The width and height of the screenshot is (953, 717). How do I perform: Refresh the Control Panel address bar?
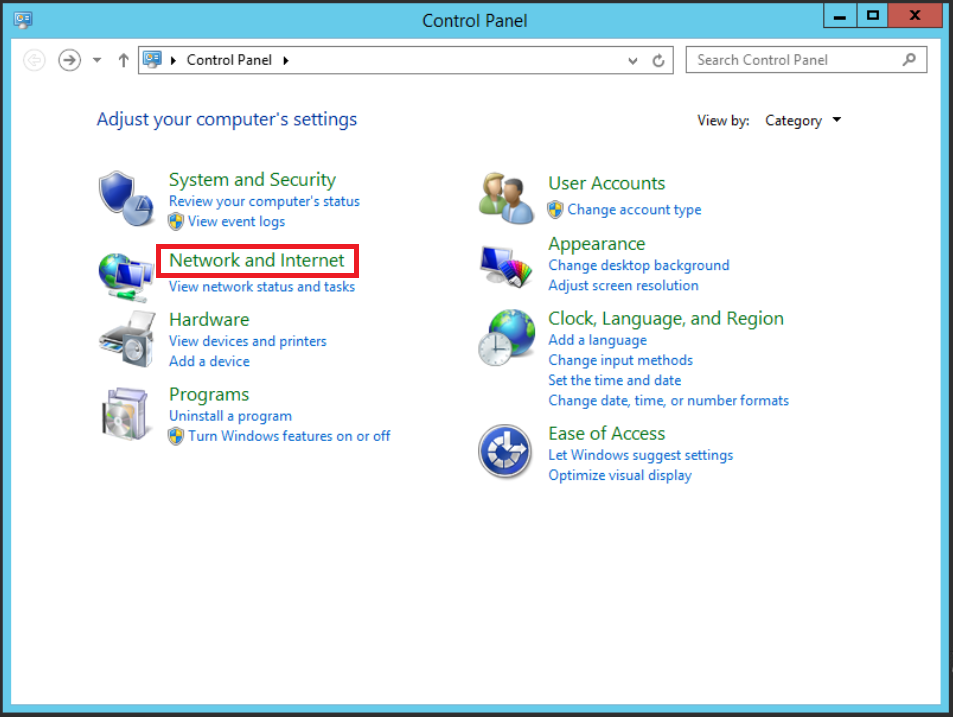point(658,60)
